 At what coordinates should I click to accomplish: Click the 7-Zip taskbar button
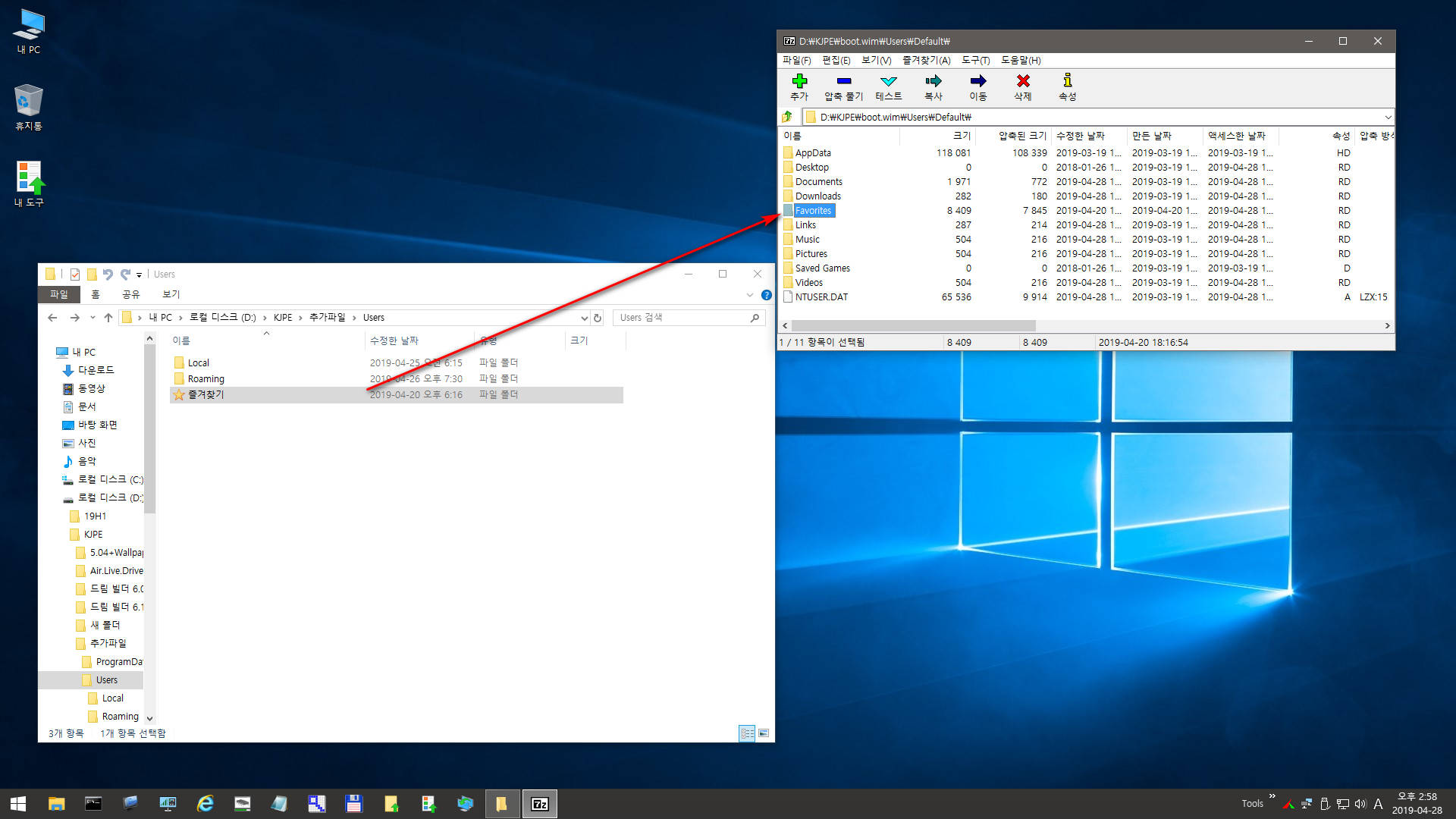[x=539, y=804]
